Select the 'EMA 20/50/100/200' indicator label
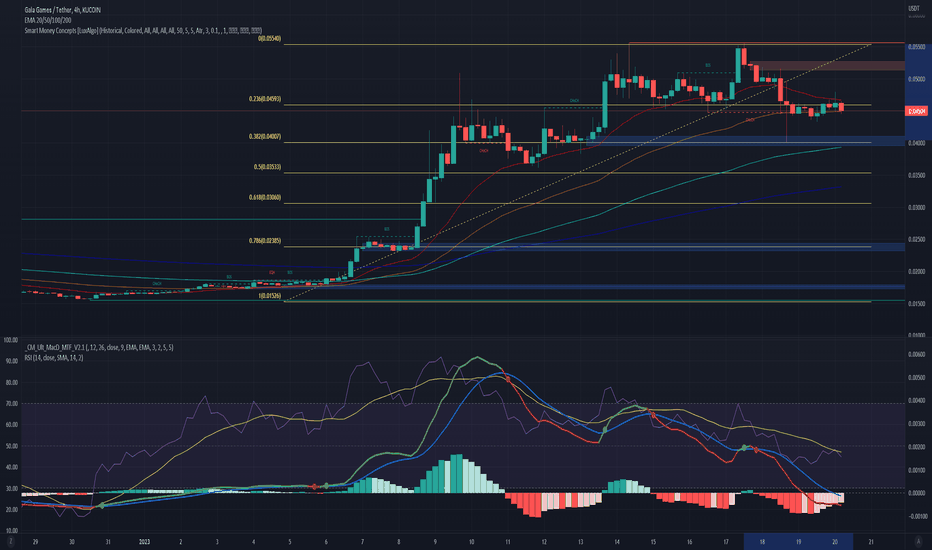Image resolution: width=932 pixels, height=550 pixels. tap(47, 20)
